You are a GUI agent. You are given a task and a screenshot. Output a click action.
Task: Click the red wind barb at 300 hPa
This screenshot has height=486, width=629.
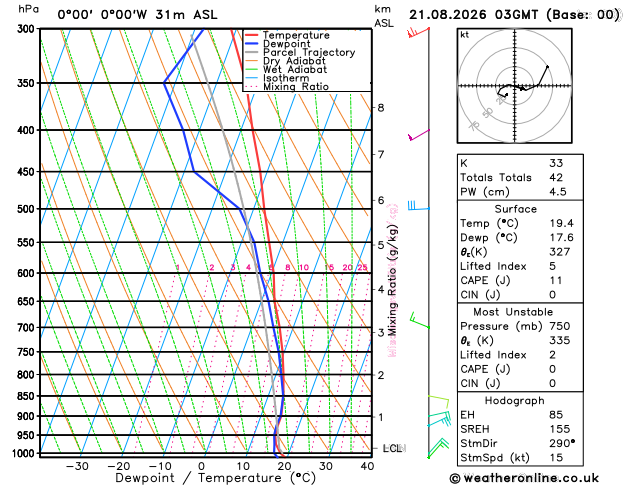418,32
